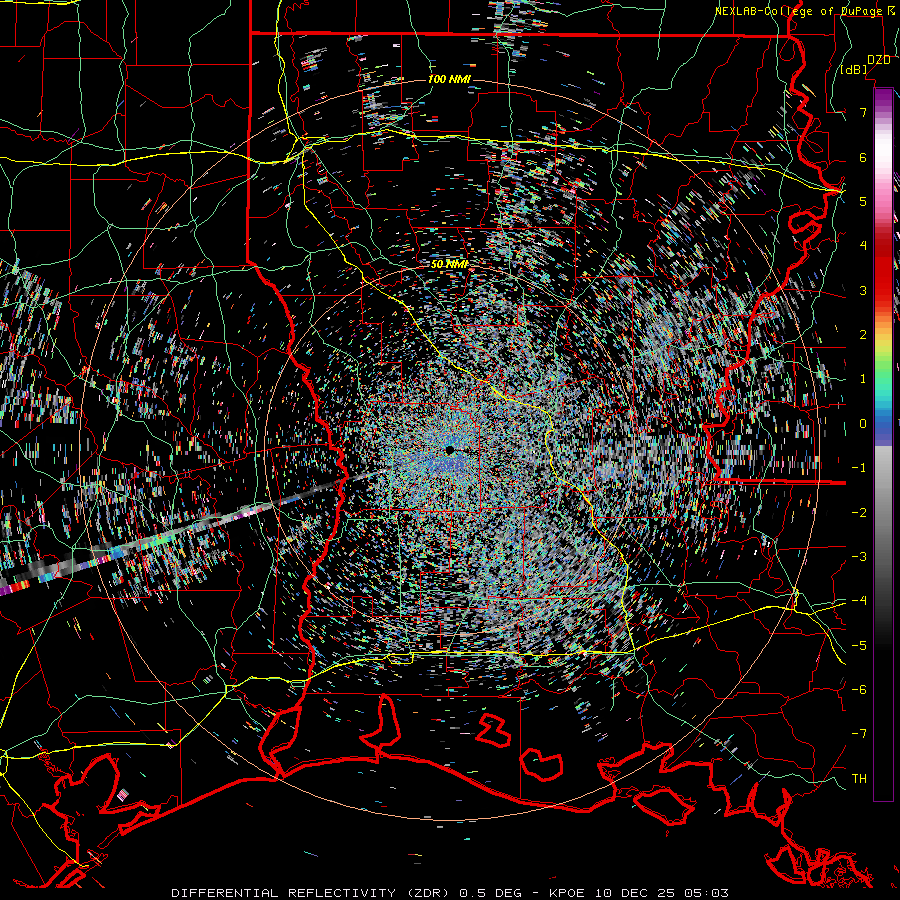900x900 pixels.
Task: Click the 50 NMI range ring label
Action: pyautogui.click(x=449, y=264)
